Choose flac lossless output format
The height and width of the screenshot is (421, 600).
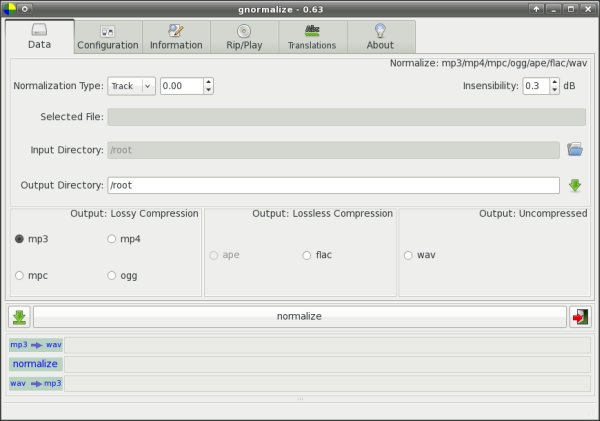pyautogui.click(x=307, y=255)
